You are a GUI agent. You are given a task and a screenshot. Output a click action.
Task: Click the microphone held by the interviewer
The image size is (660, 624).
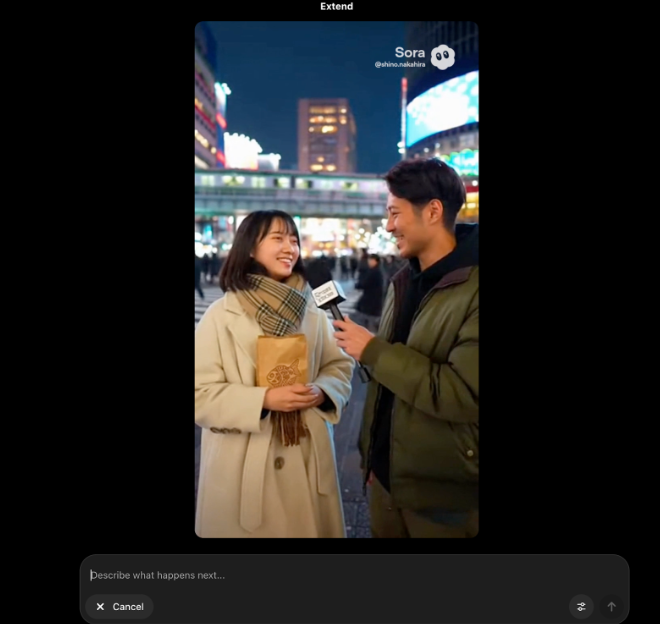(x=327, y=296)
